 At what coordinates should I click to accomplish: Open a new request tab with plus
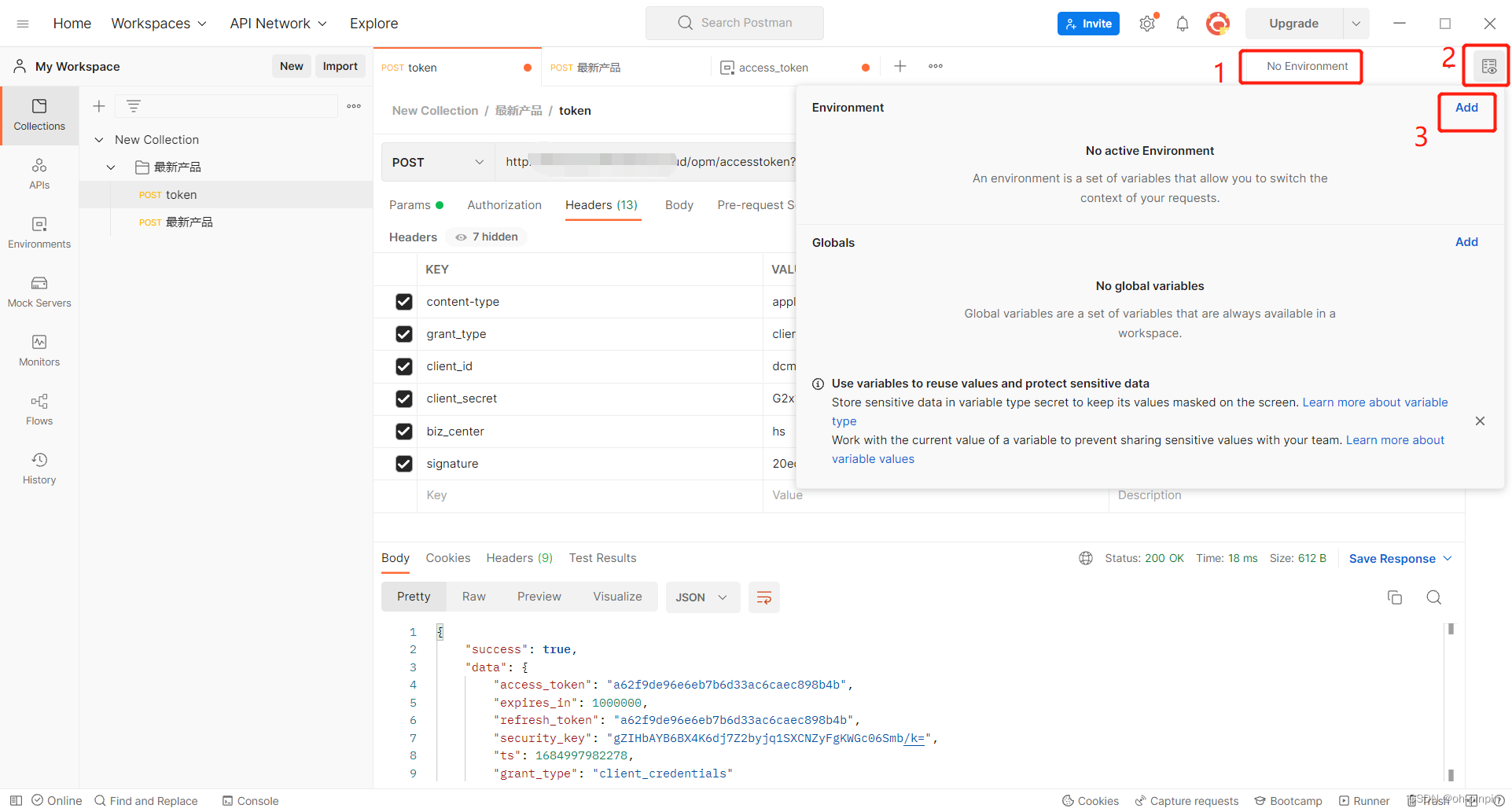tap(900, 66)
